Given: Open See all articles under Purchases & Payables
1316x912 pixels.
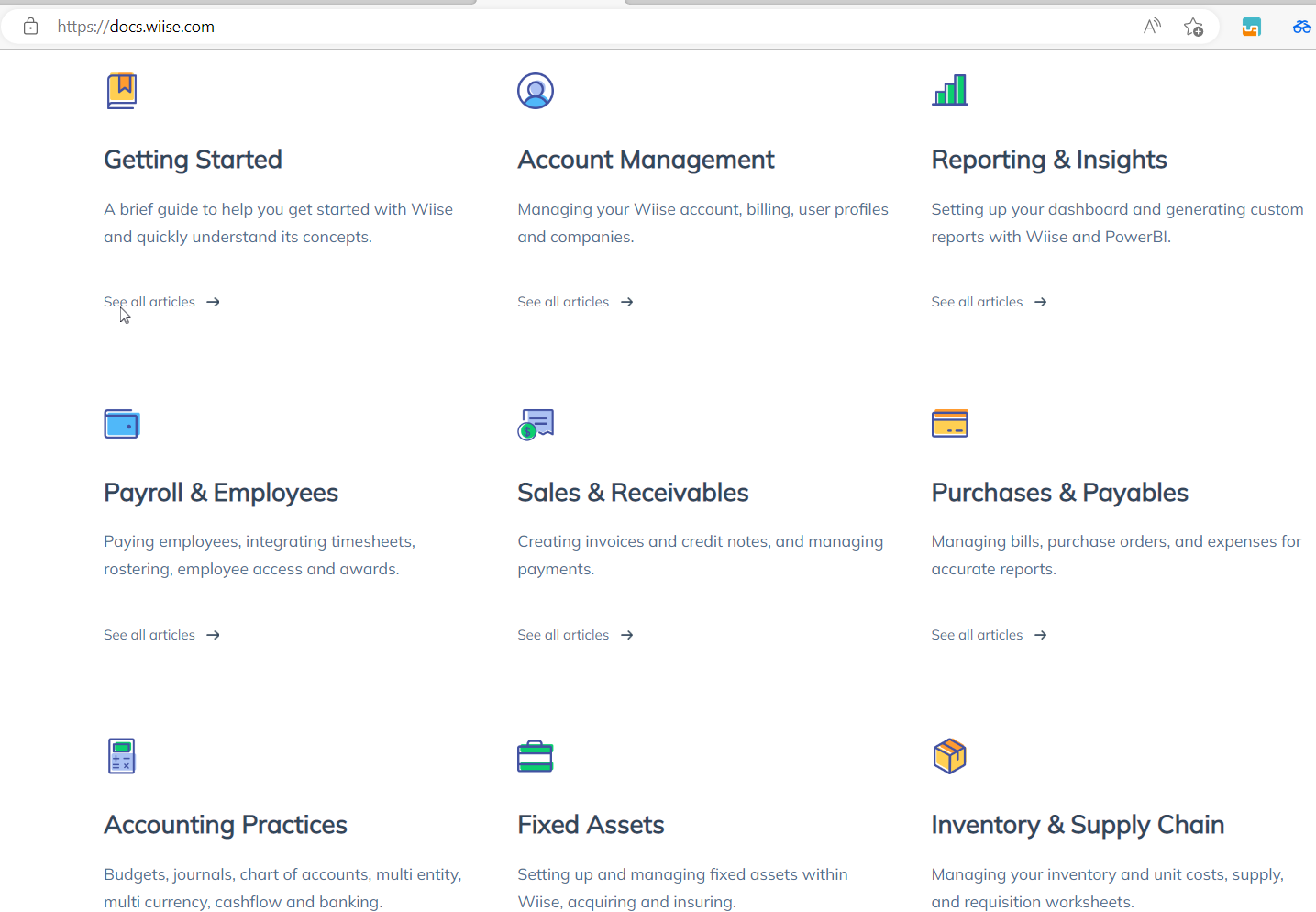Looking at the screenshot, I should [x=977, y=635].
